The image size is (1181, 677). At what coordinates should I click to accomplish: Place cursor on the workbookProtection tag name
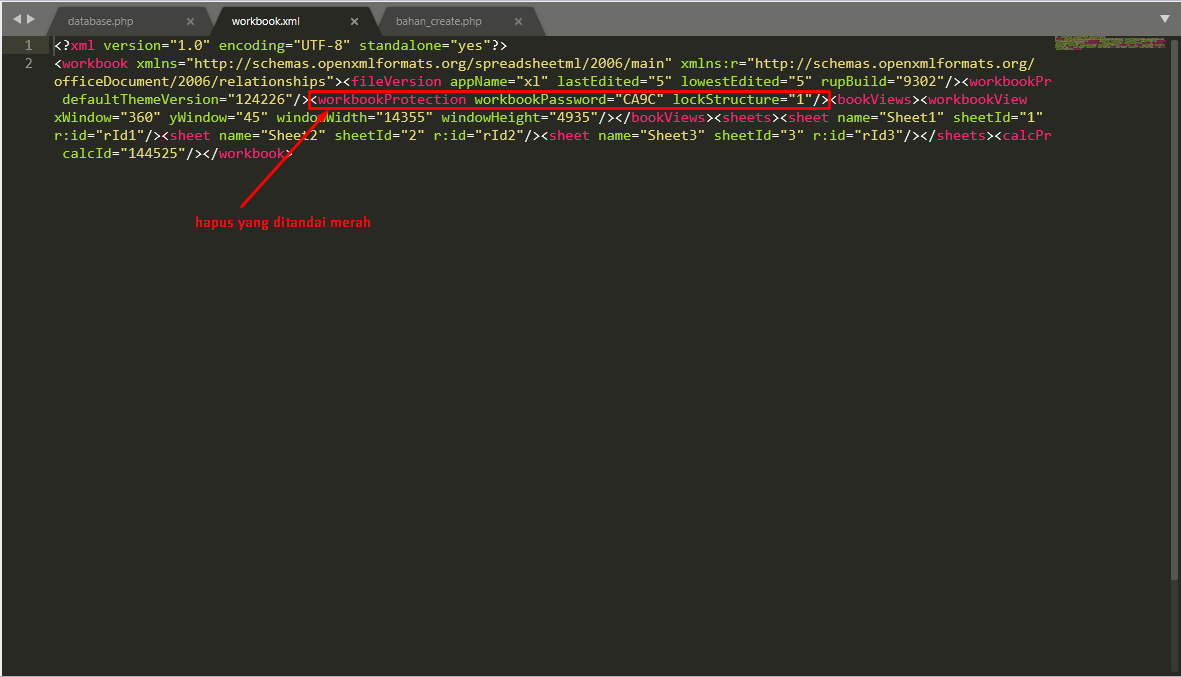(392, 100)
